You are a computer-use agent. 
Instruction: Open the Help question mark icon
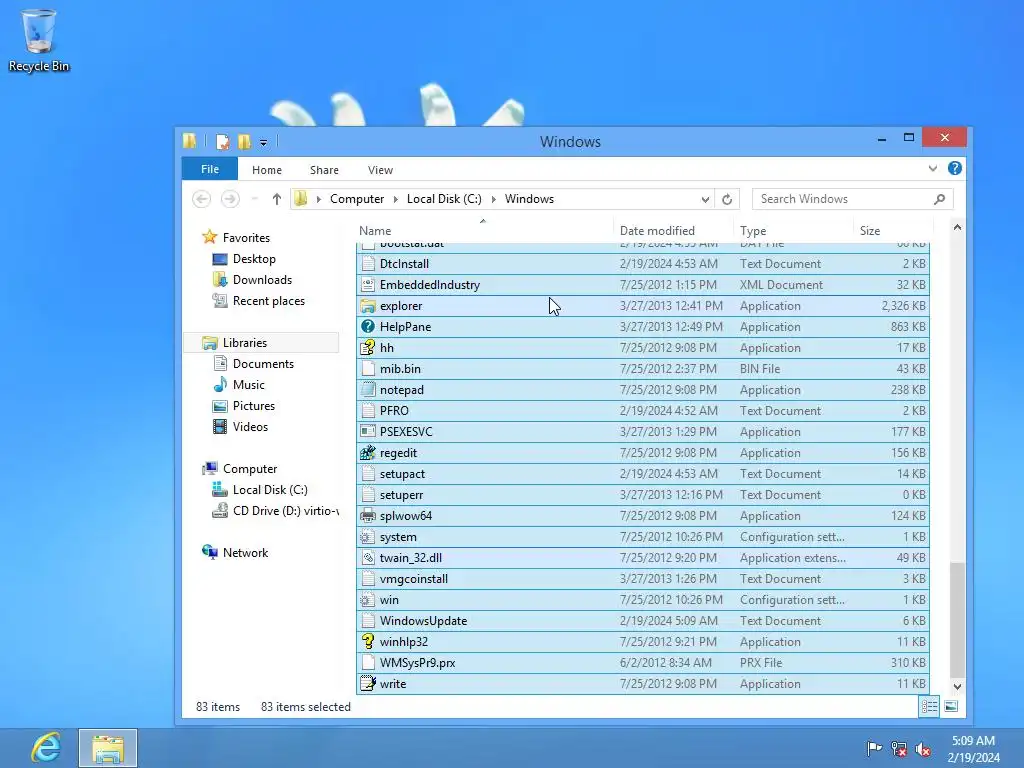point(954,168)
